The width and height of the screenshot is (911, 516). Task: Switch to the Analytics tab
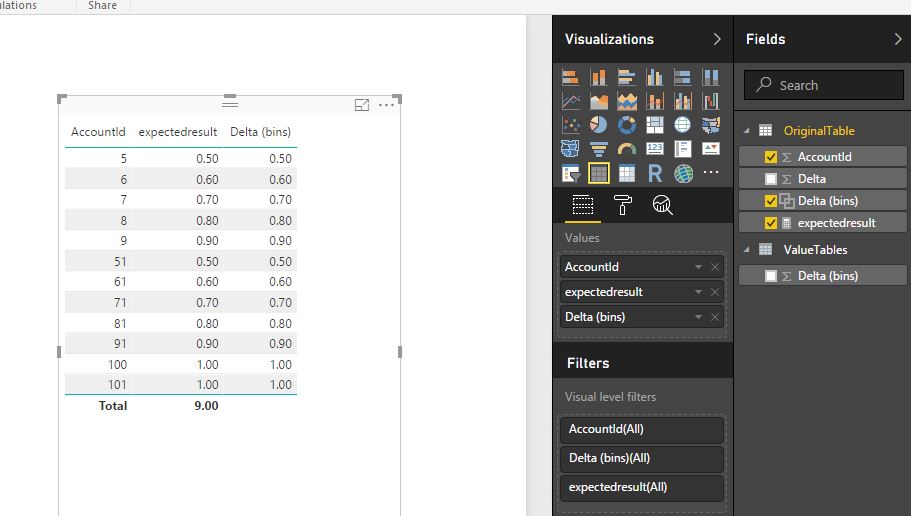pyautogui.click(x=662, y=205)
